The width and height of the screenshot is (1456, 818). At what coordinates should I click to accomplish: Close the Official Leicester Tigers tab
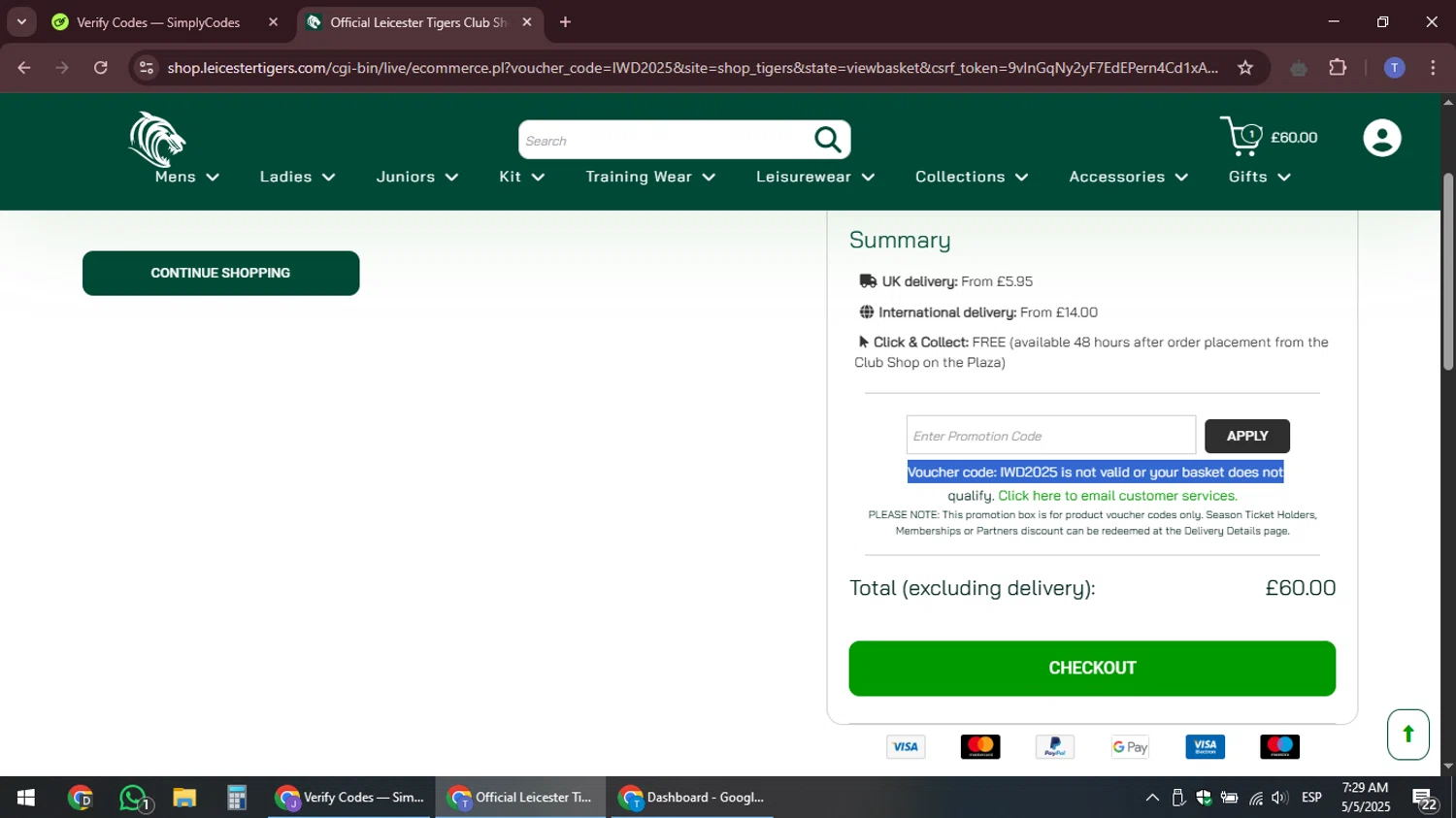coord(527,22)
